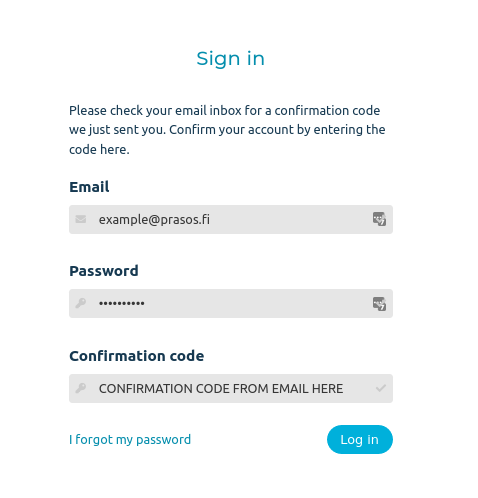This screenshot has height=498, width=478.
Task: Click the example@prasos.fi address text
Action: pos(154,220)
